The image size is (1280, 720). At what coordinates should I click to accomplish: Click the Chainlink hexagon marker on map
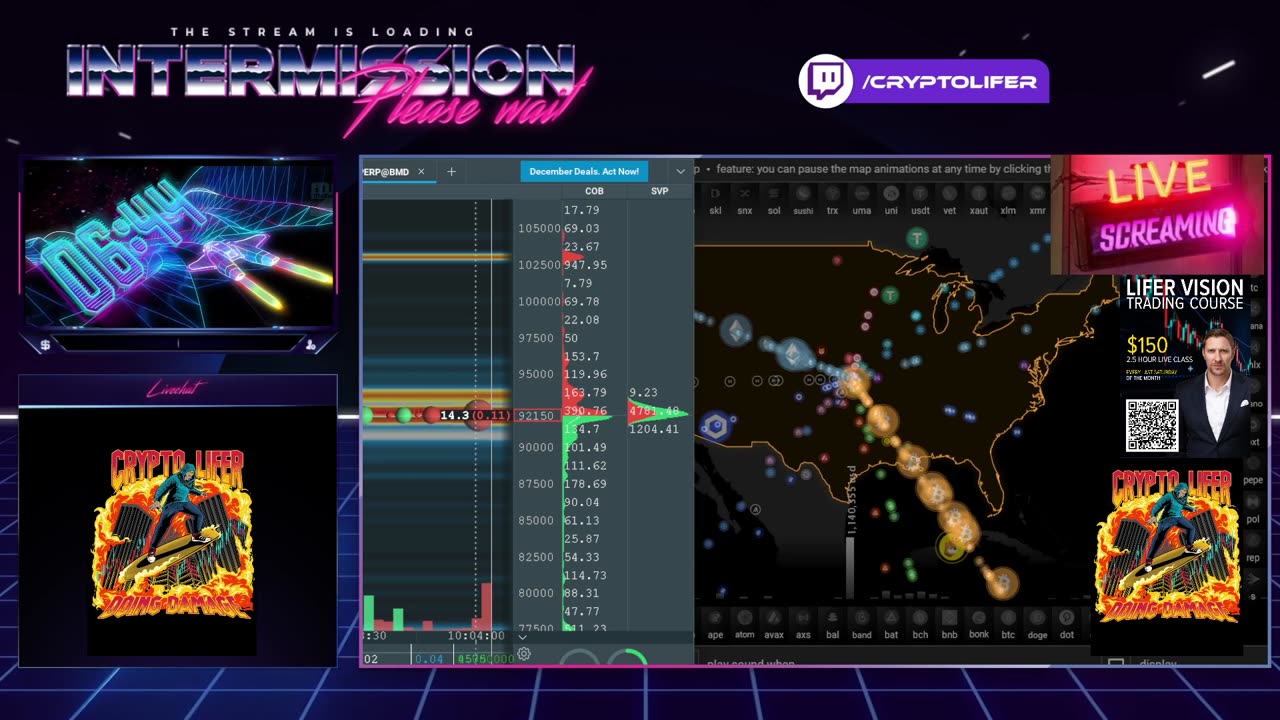coord(715,427)
